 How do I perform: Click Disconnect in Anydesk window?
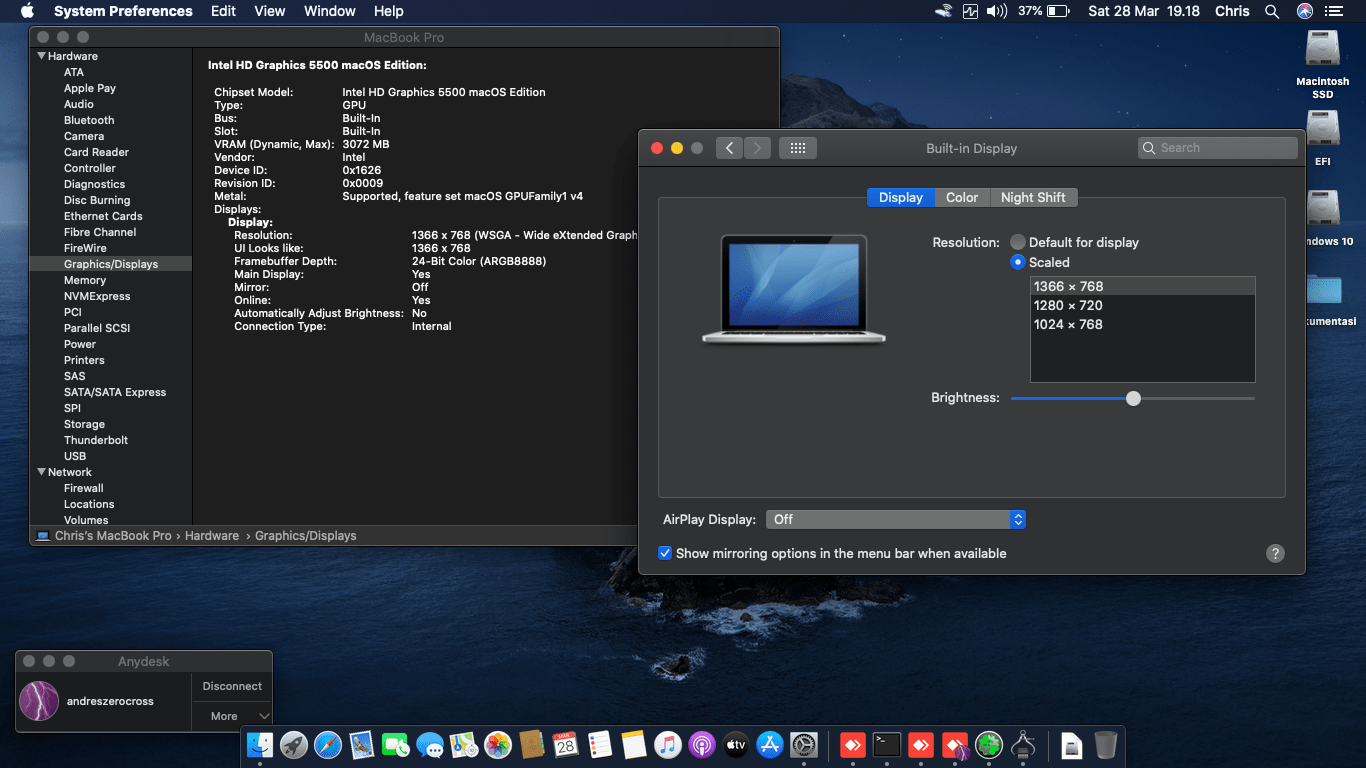click(232, 686)
